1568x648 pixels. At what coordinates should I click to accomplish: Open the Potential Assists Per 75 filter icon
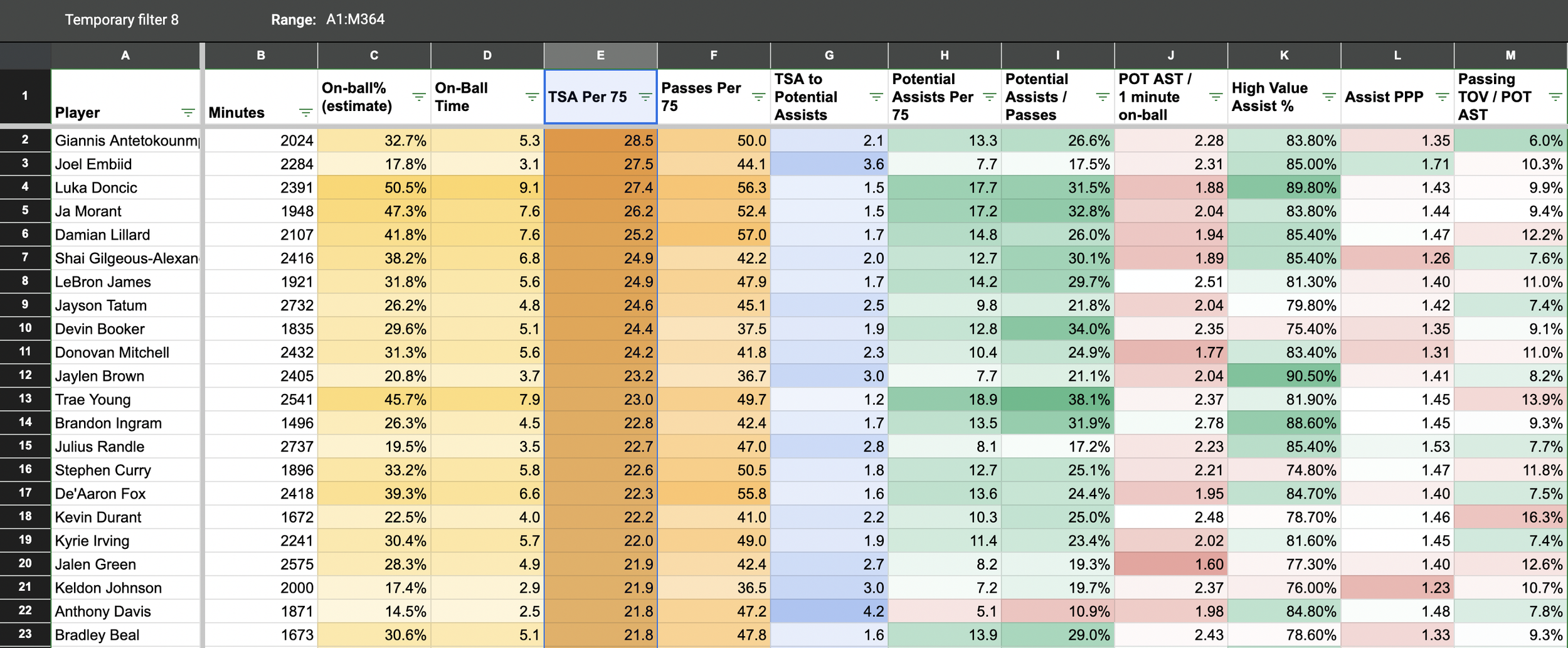(x=989, y=97)
